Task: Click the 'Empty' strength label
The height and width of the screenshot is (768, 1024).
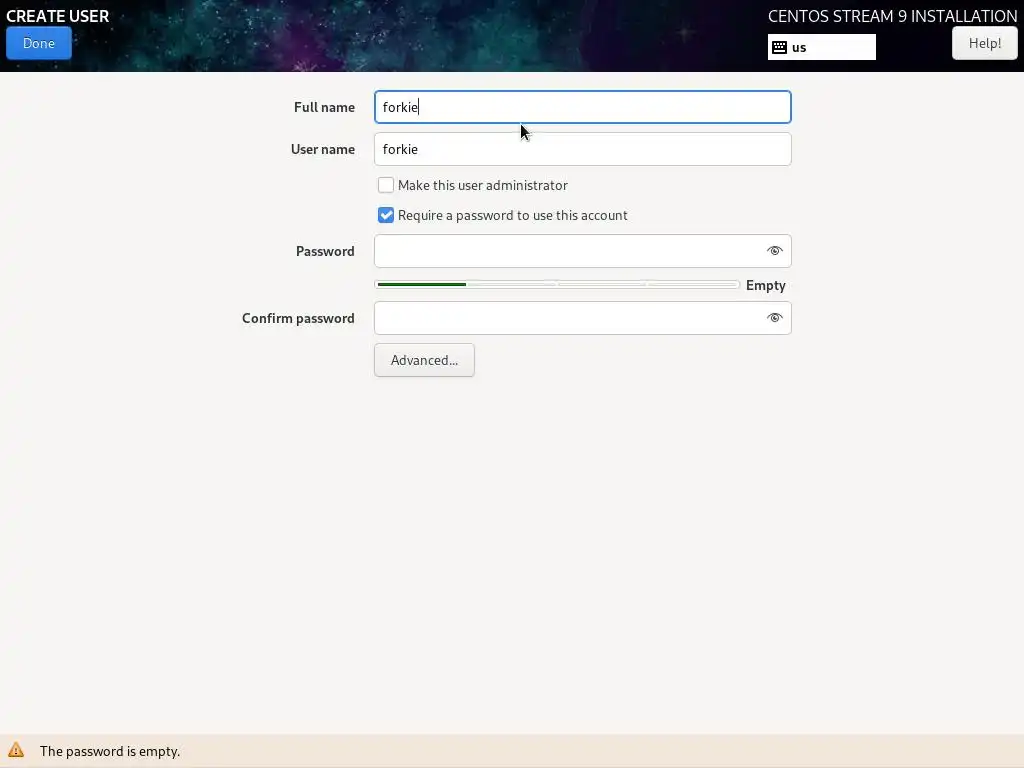Action: tap(765, 285)
